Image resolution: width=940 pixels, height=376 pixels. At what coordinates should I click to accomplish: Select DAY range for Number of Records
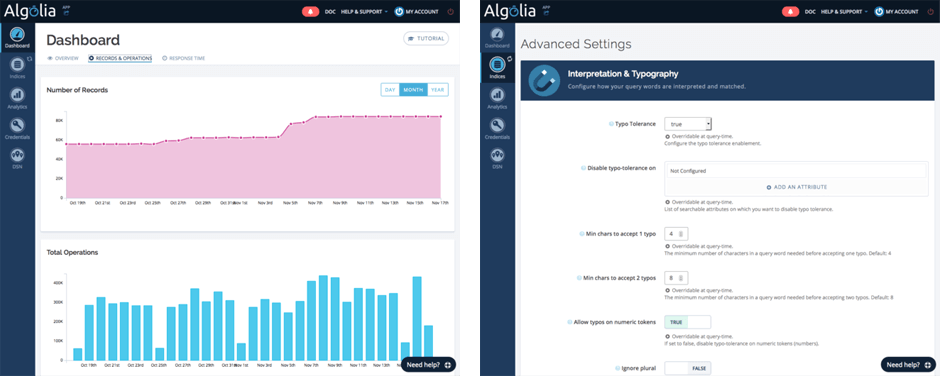pos(390,89)
